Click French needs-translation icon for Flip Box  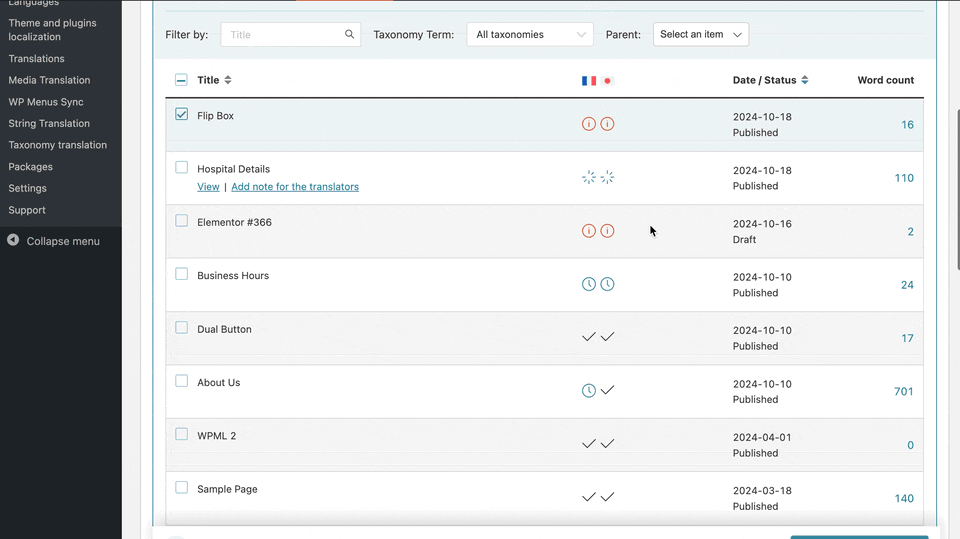pyautogui.click(x=588, y=124)
